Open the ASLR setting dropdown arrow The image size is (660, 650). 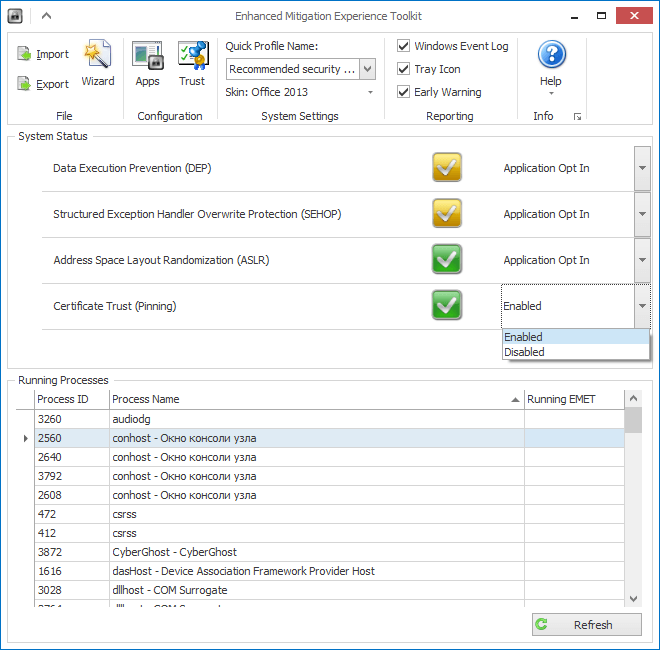642,260
